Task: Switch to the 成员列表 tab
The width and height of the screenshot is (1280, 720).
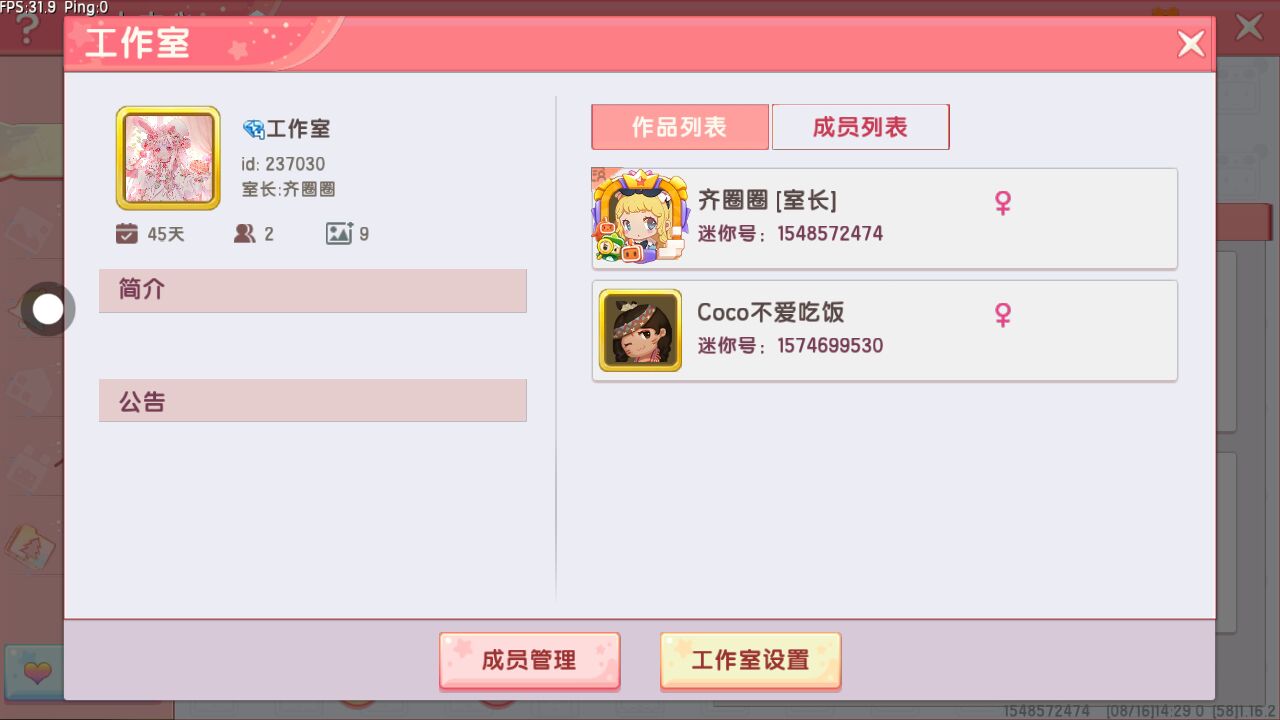Action: point(860,127)
